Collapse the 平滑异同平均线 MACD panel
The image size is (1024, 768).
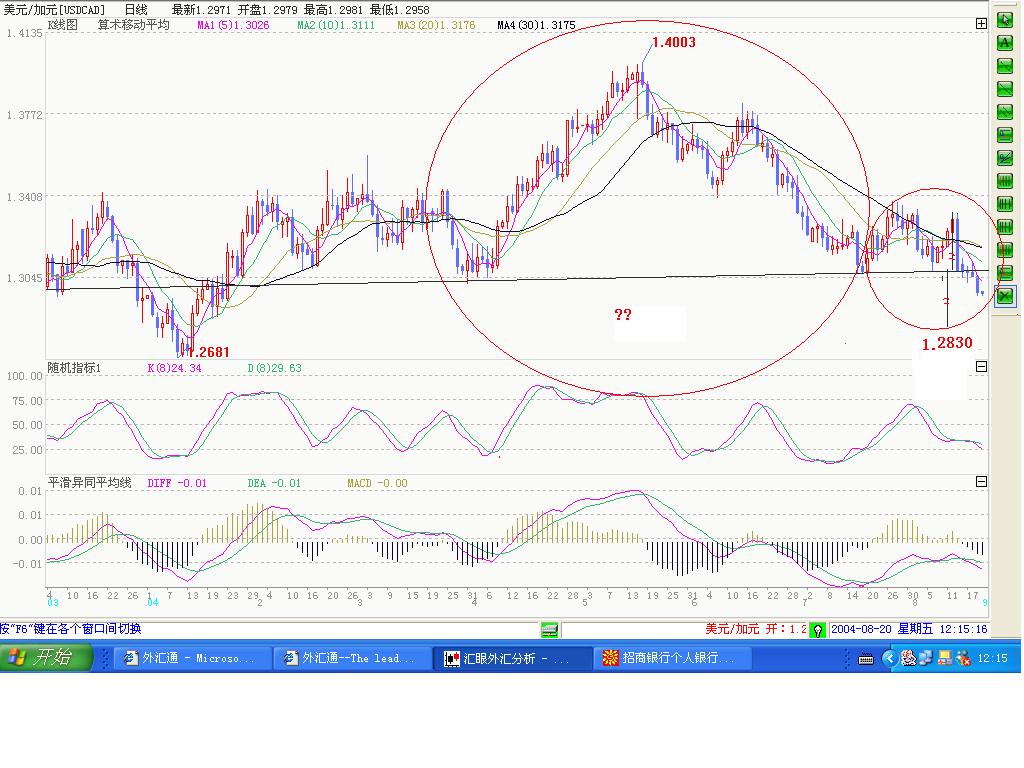click(981, 481)
